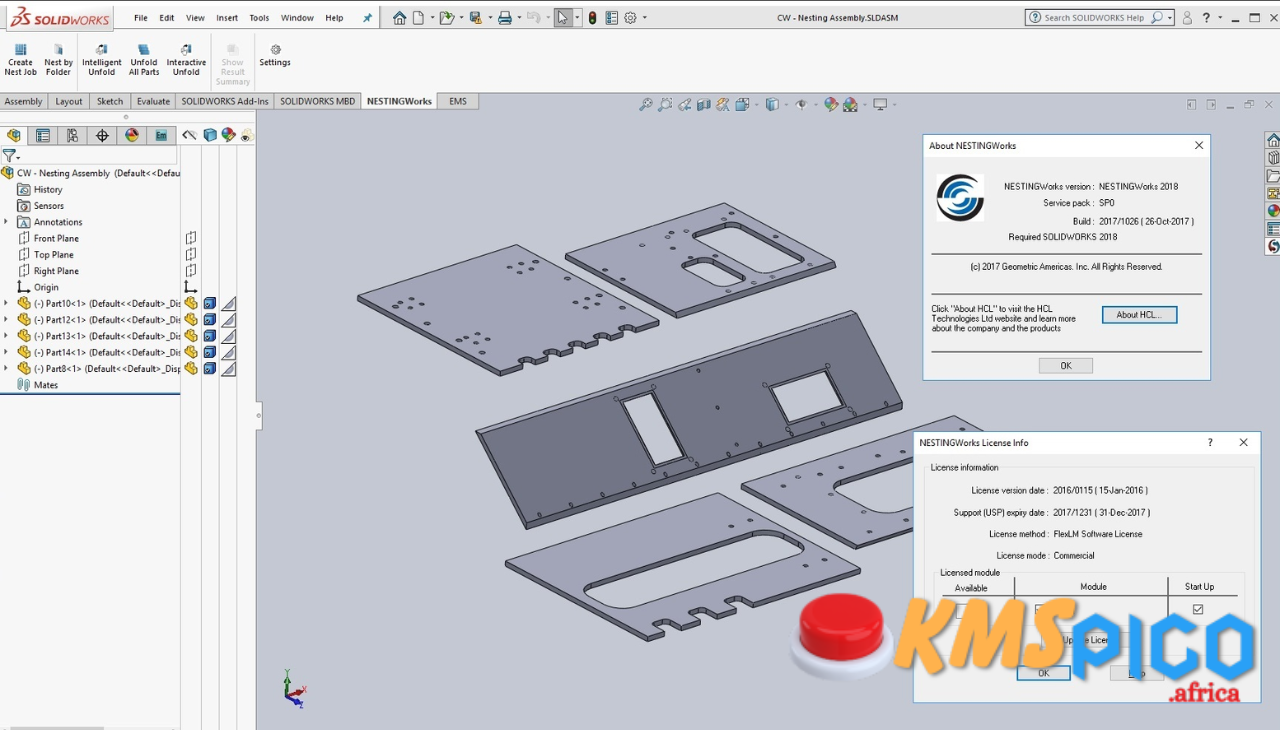The width and height of the screenshot is (1280, 730).
Task: Expand the Part10<1> tree node
Action: pyautogui.click(x=6, y=303)
